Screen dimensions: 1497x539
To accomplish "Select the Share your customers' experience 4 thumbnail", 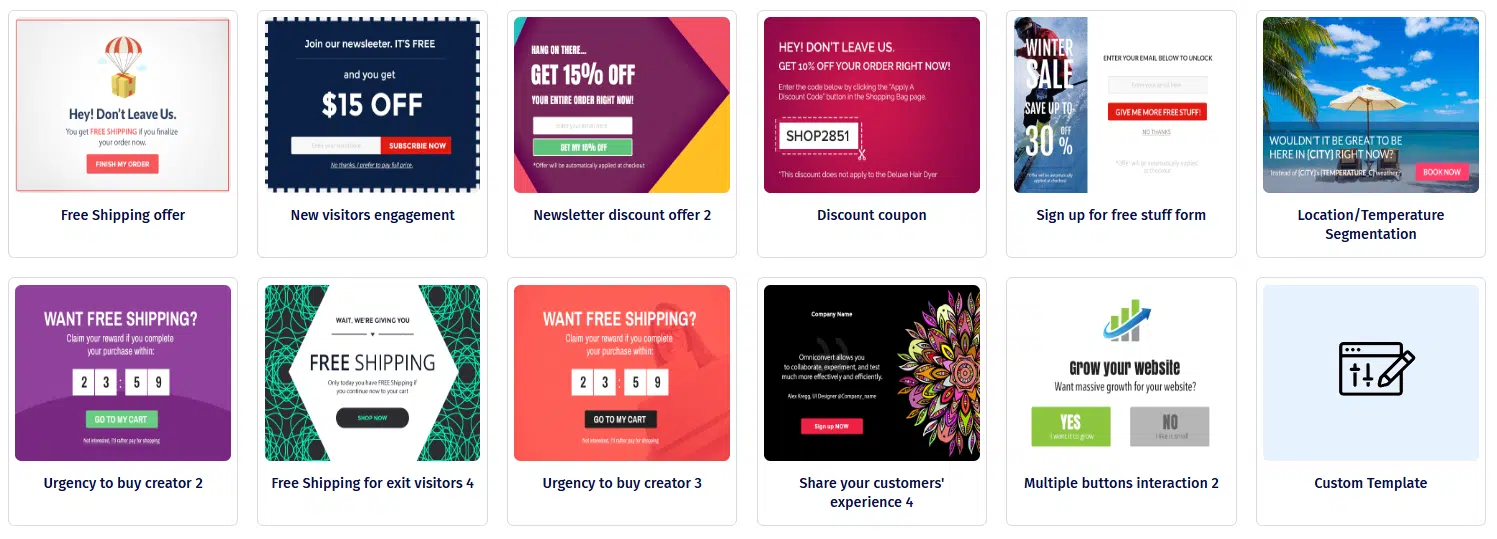I will (x=872, y=373).
